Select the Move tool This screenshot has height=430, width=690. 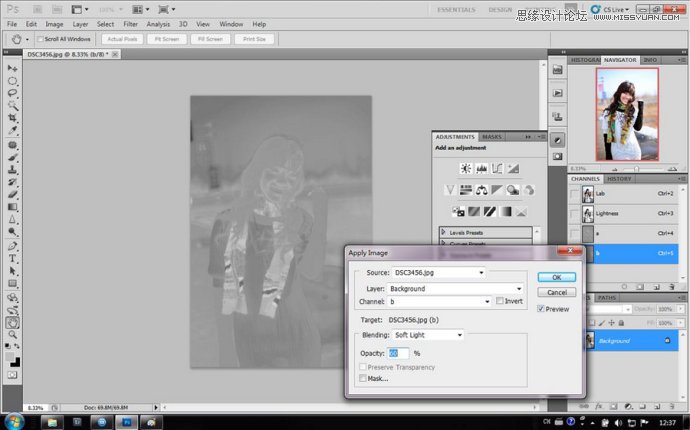[13, 67]
